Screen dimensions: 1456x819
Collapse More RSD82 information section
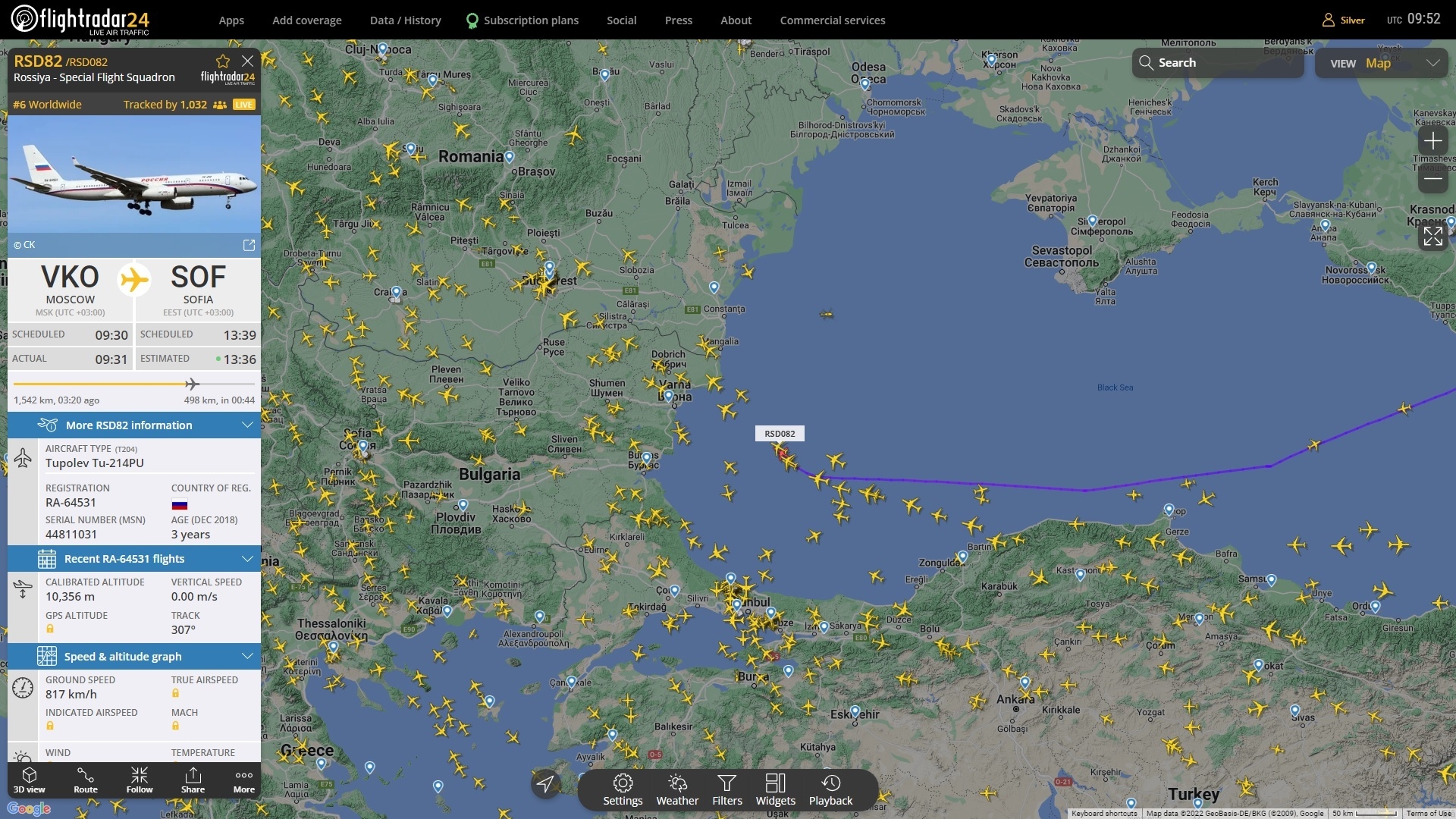click(x=134, y=425)
